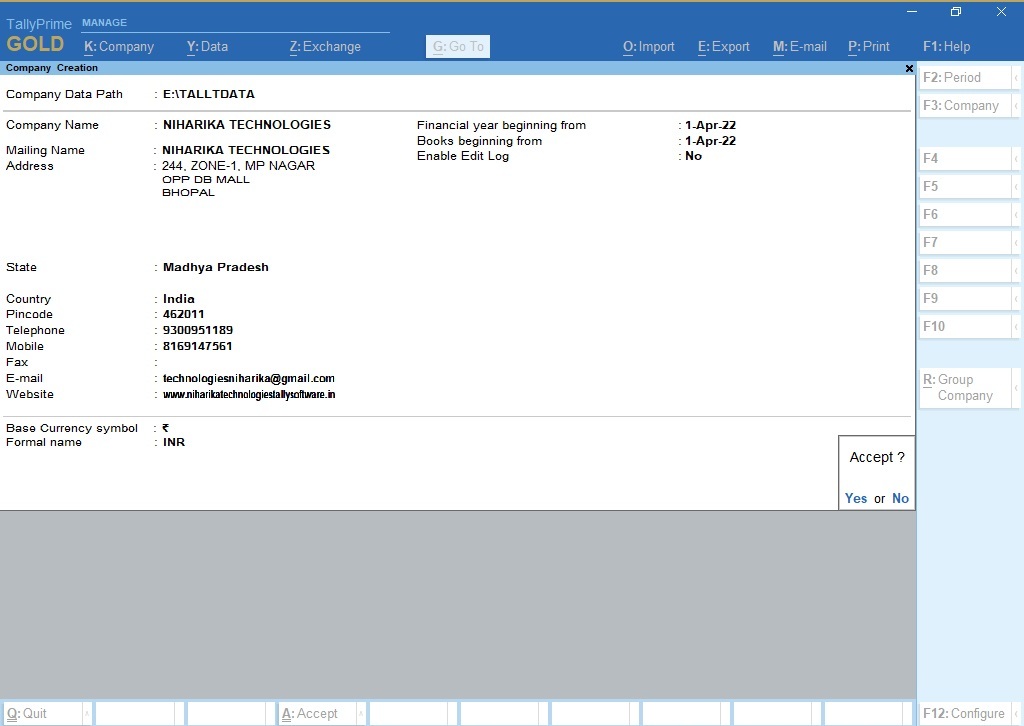Image resolution: width=1024 pixels, height=726 pixels.
Task: Open the K: Company menu
Action: tap(119, 46)
